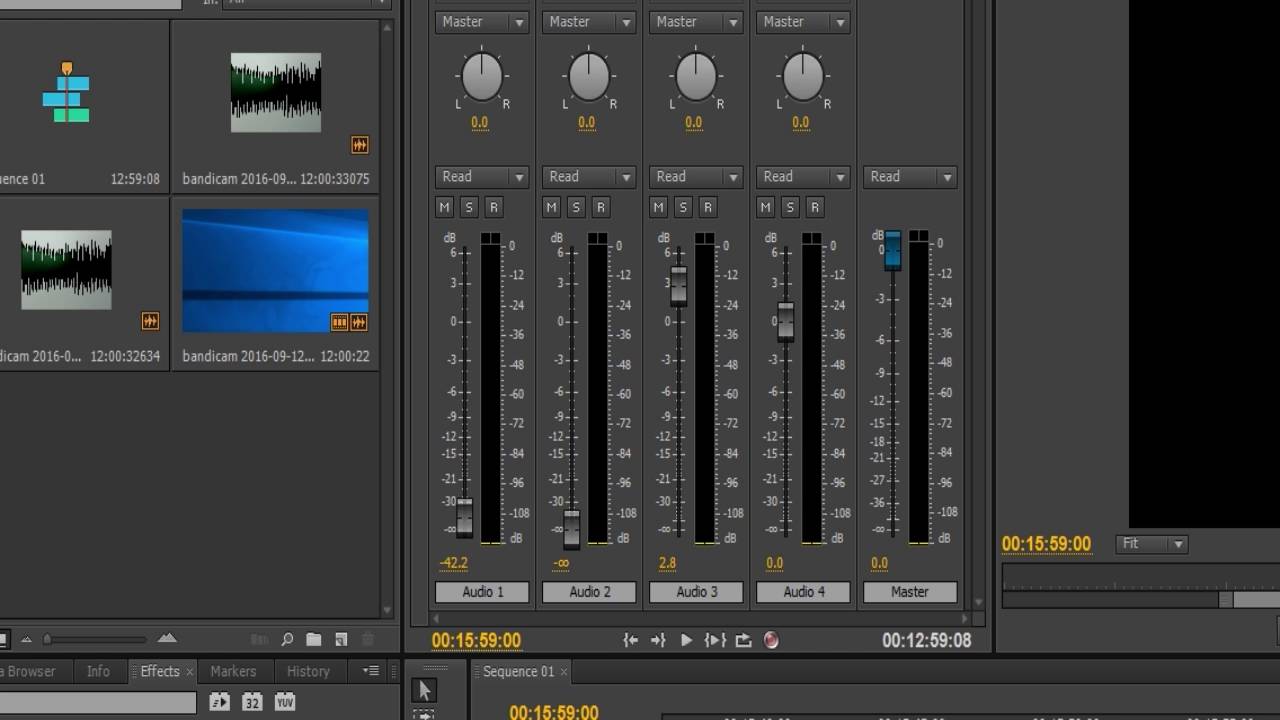The image size is (1280, 720).
Task: Filter YUV effects icon
Action: click(x=285, y=702)
